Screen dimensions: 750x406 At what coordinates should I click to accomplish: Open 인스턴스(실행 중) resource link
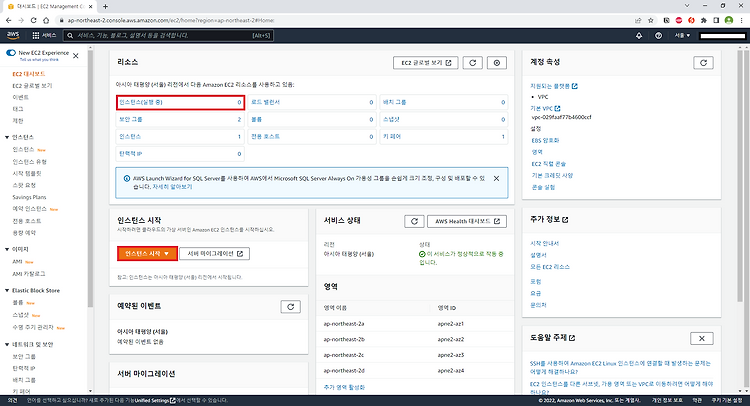141,102
